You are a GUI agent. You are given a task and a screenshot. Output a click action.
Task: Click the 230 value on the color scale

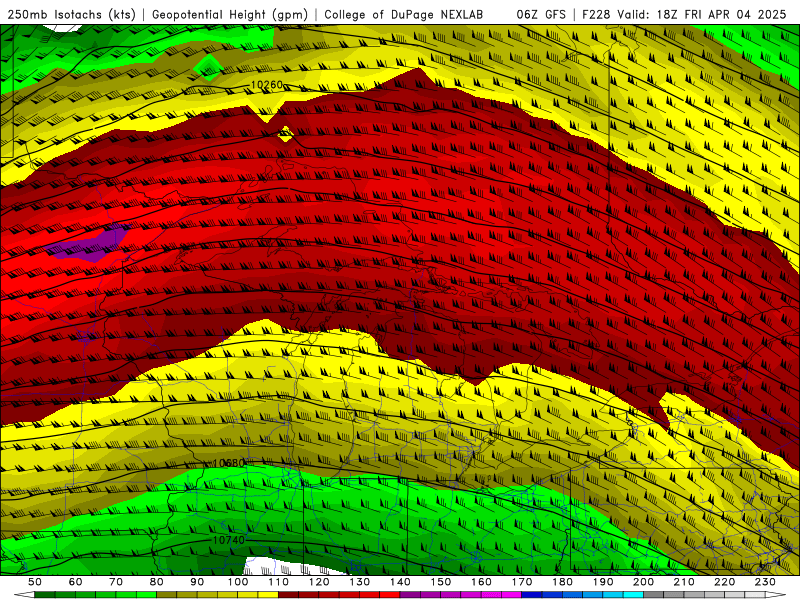click(x=765, y=582)
